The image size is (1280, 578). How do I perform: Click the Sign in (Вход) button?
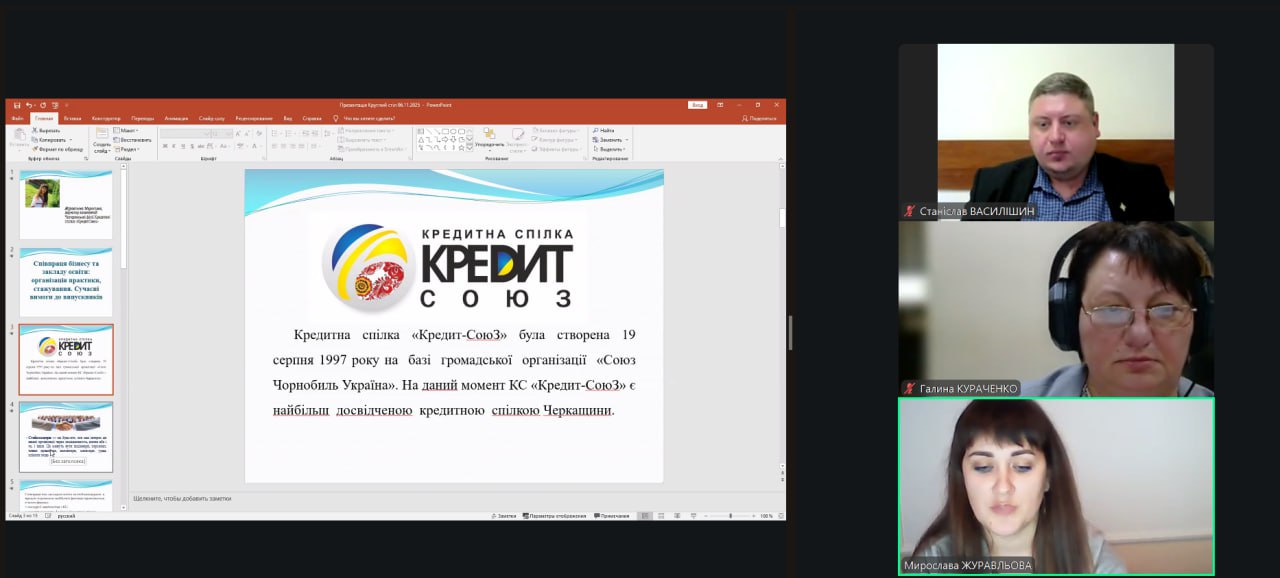[697, 105]
